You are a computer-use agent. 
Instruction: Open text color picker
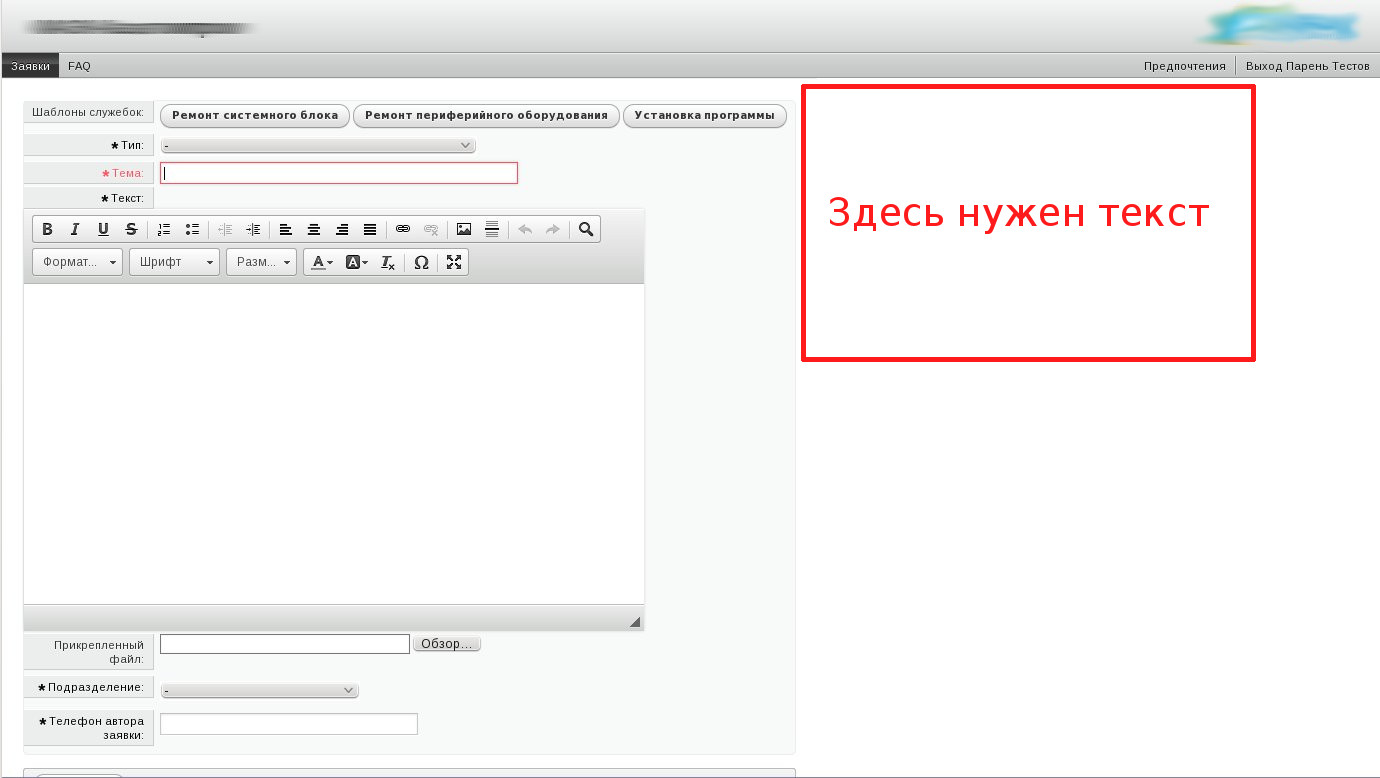point(321,262)
